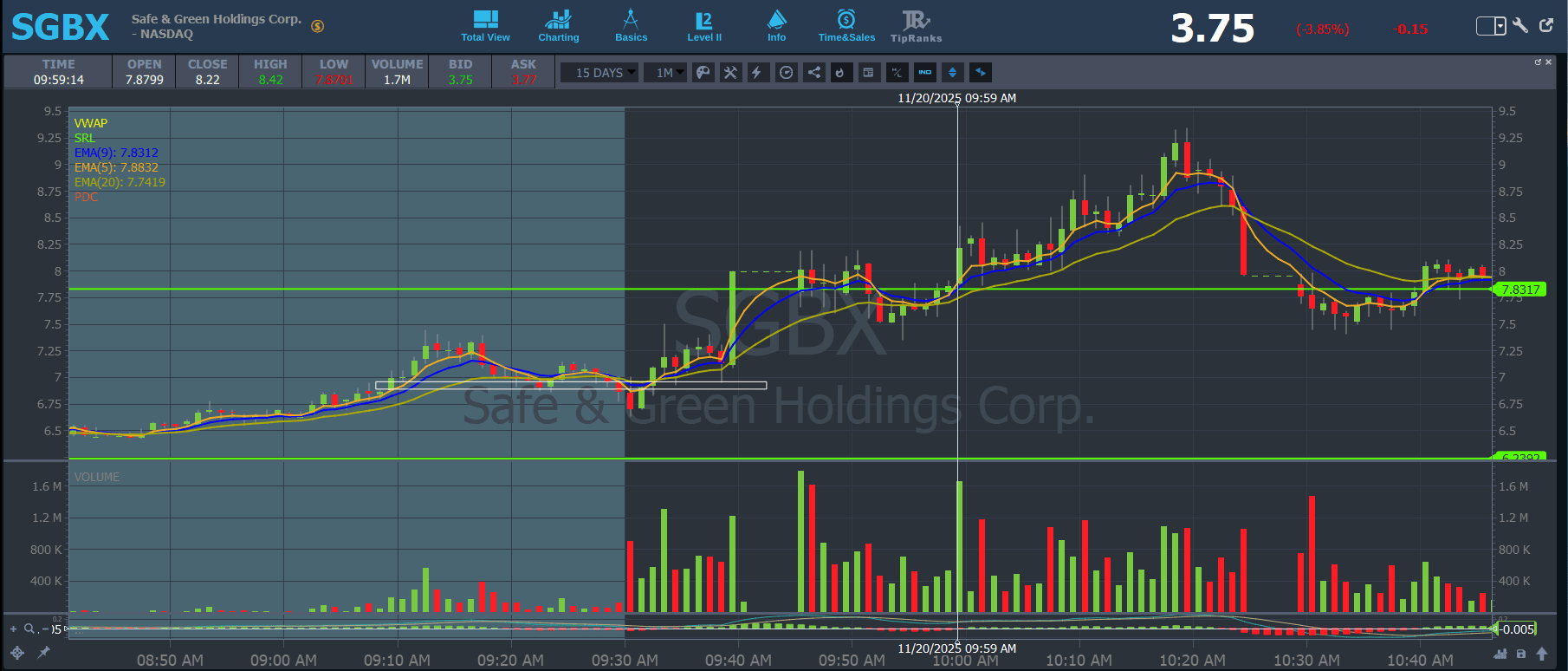1568x671 pixels.
Task: Toggle the high/low (H/L) markers
Action: point(897,73)
